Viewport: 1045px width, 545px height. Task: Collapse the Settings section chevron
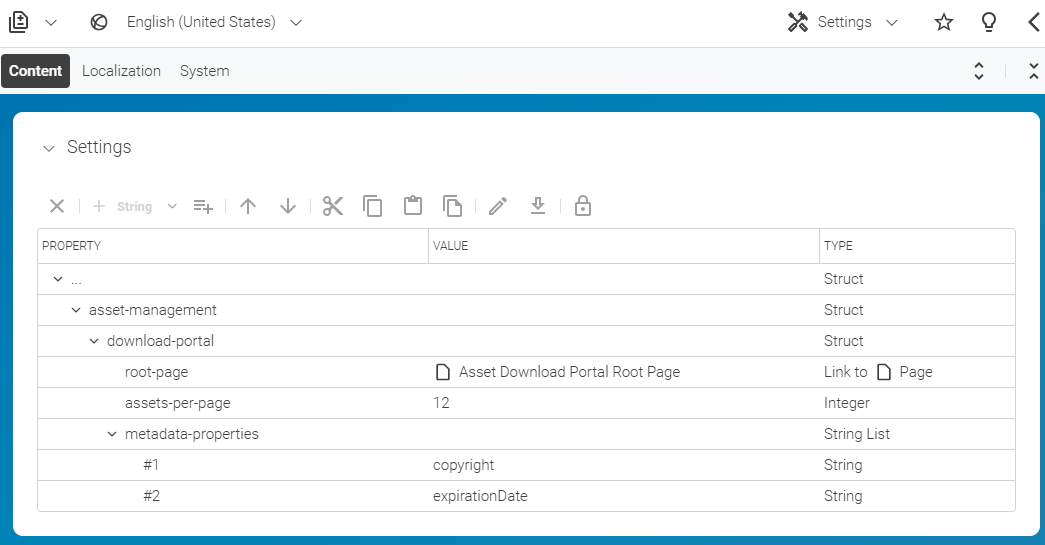[x=49, y=148]
